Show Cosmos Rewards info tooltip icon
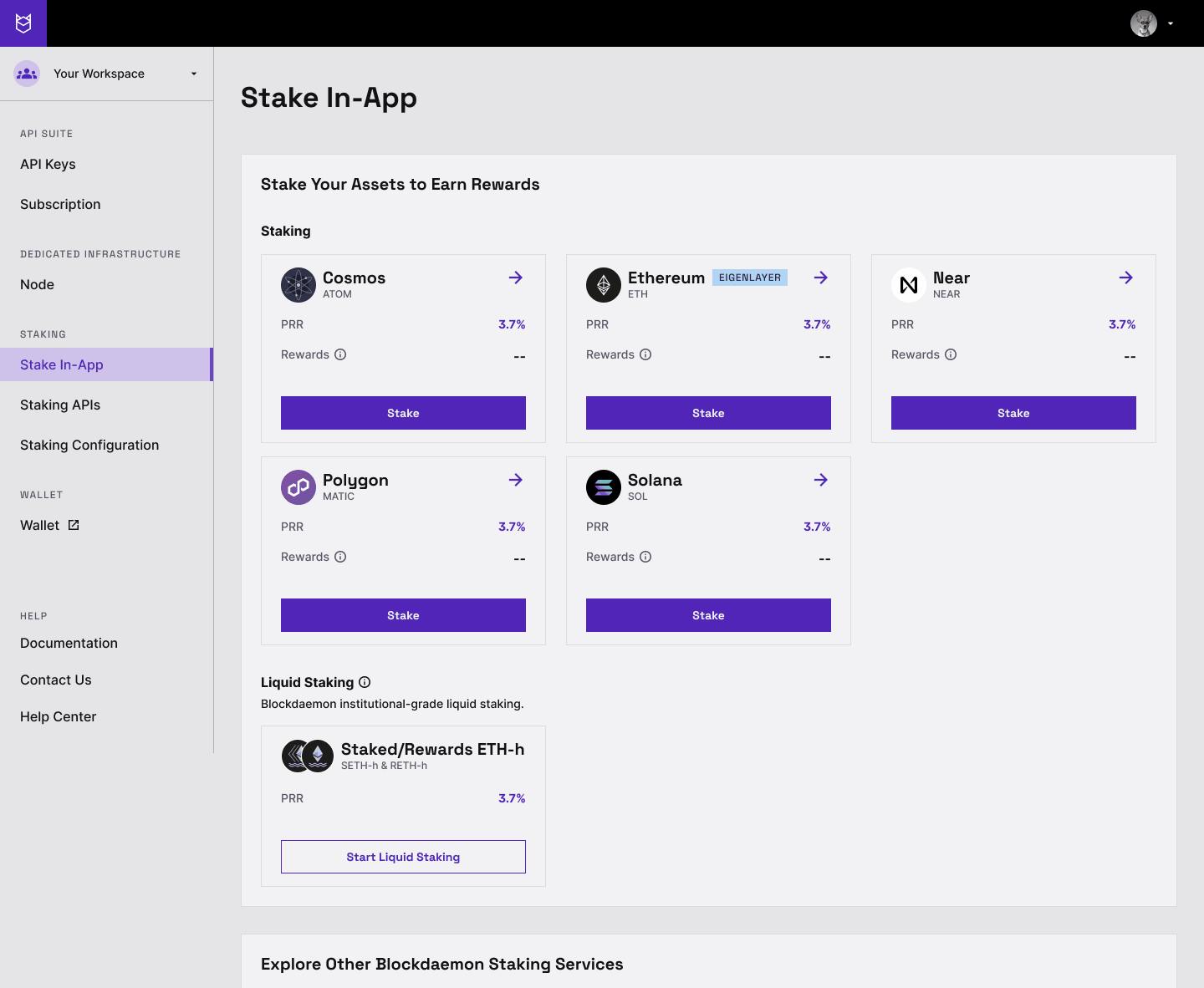This screenshot has width=1204, height=988. click(340, 354)
